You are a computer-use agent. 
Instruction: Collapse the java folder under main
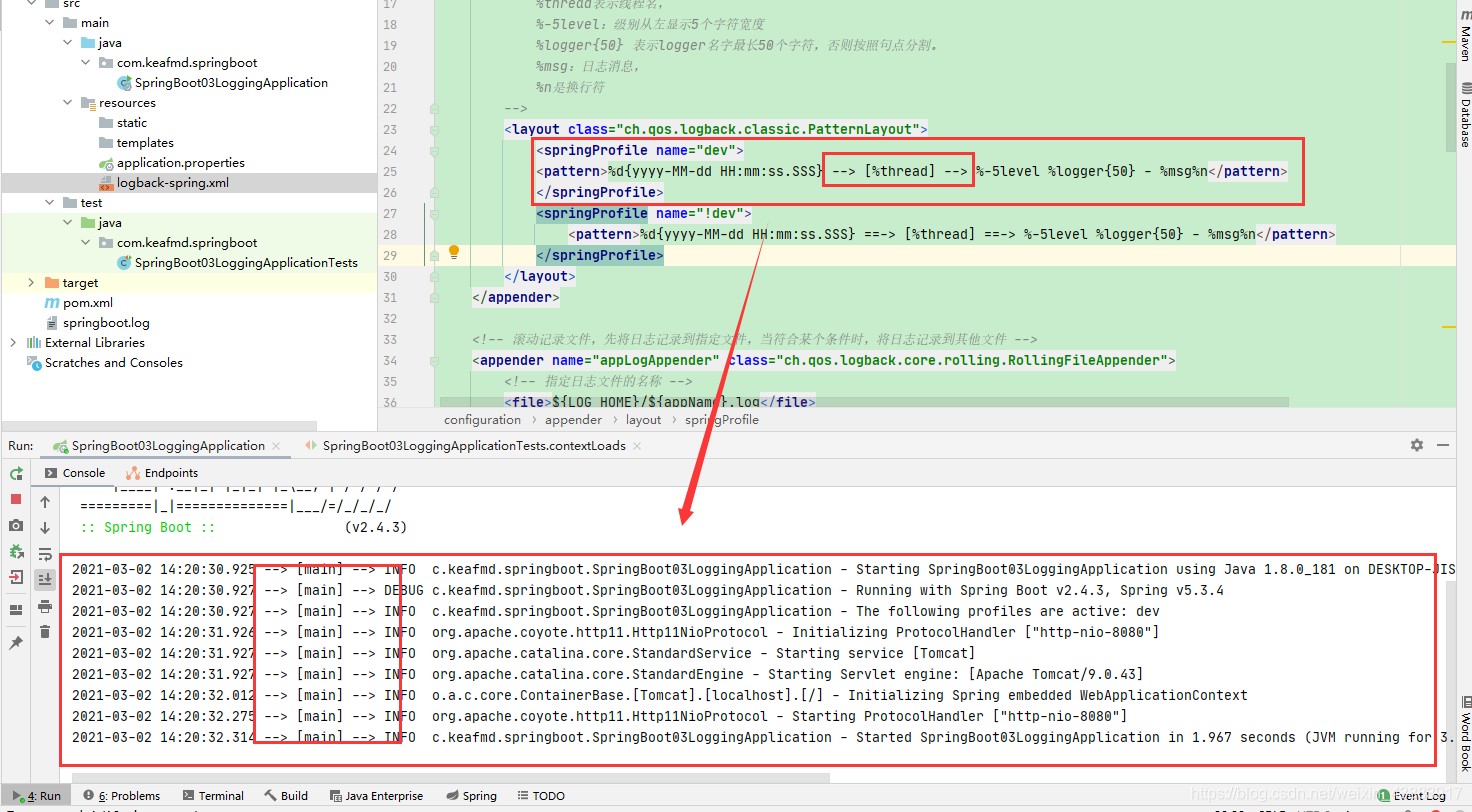pyautogui.click(x=69, y=42)
